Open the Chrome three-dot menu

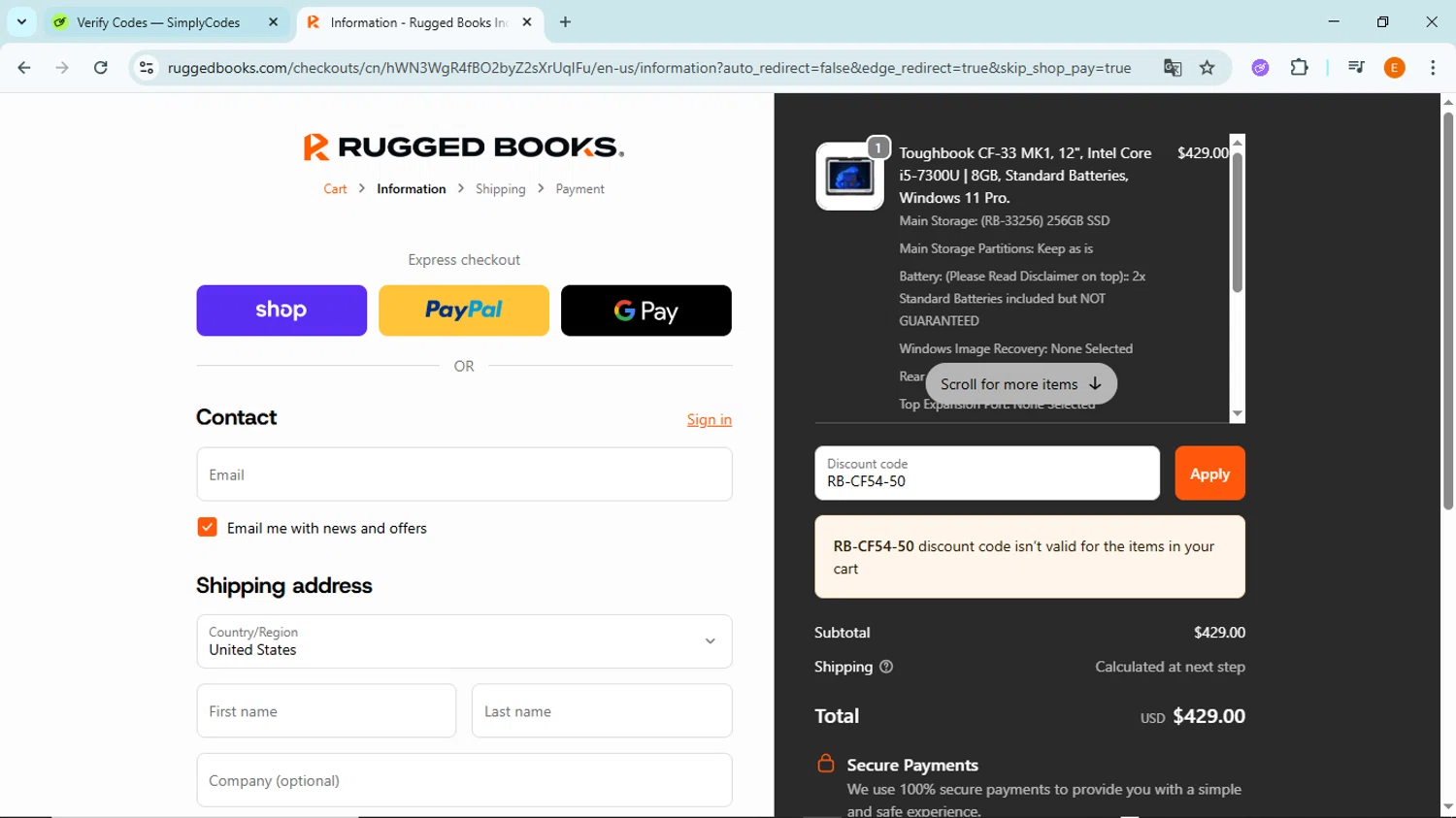[1433, 68]
